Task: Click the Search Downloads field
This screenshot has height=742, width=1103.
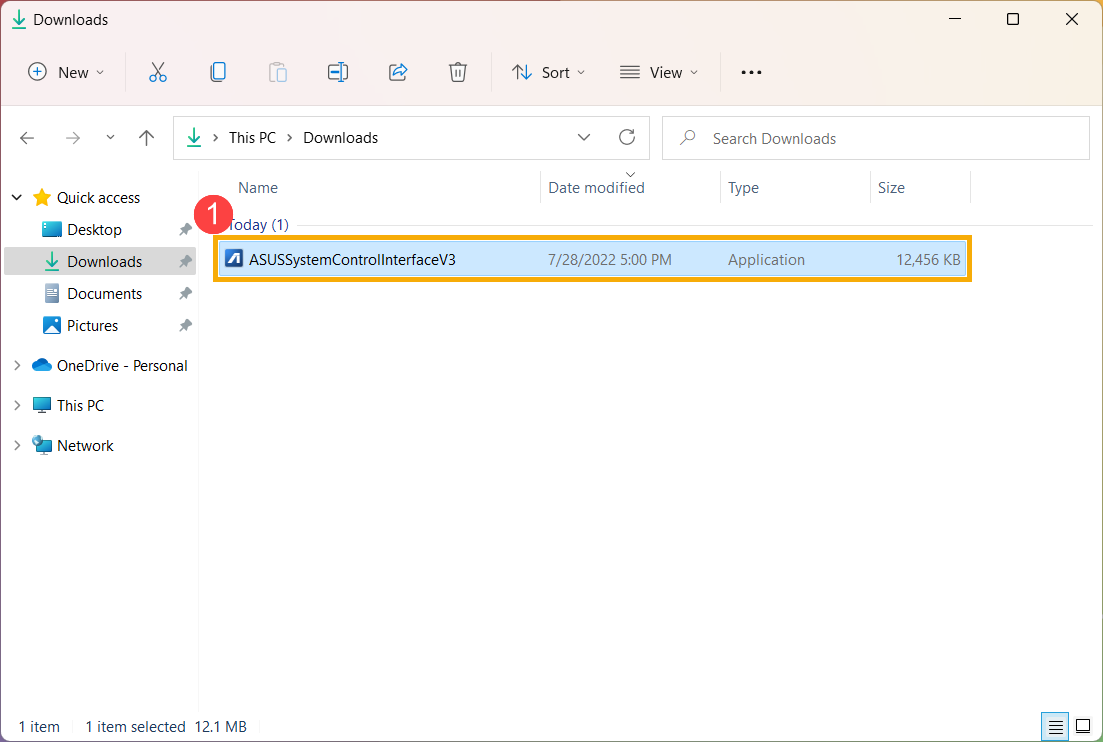Action: click(x=876, y=138)
